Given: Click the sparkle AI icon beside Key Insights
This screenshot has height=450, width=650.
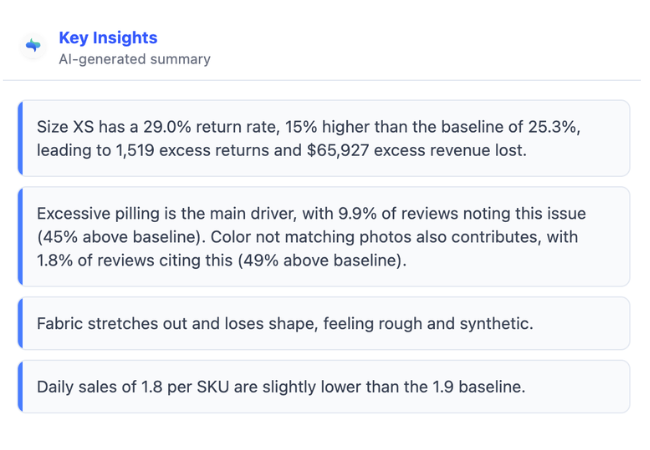Looking at the screenshot, I should point(33,45).
